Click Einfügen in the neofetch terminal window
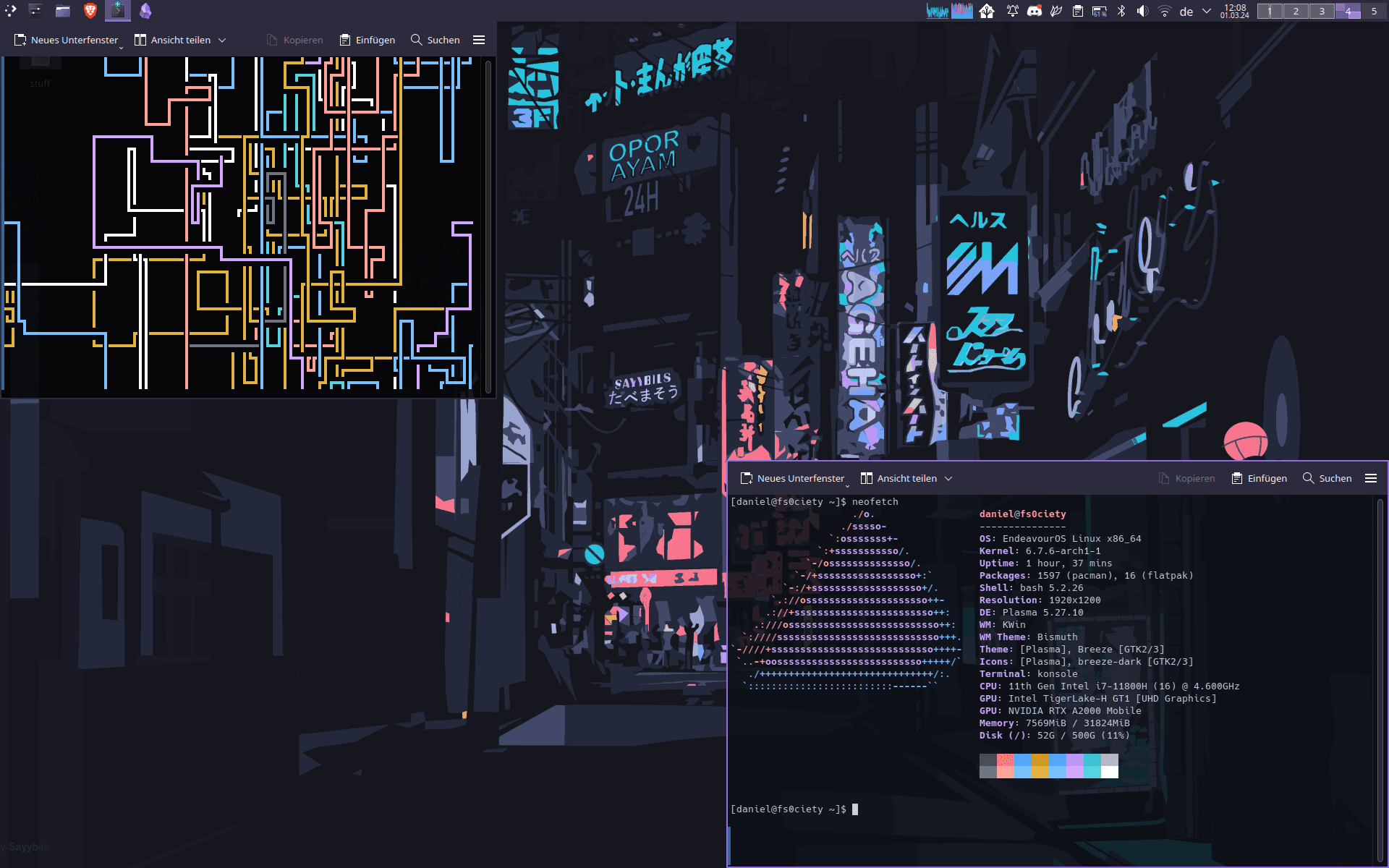The width and height of the screenshot is (1389, 868). [1260, 478]
